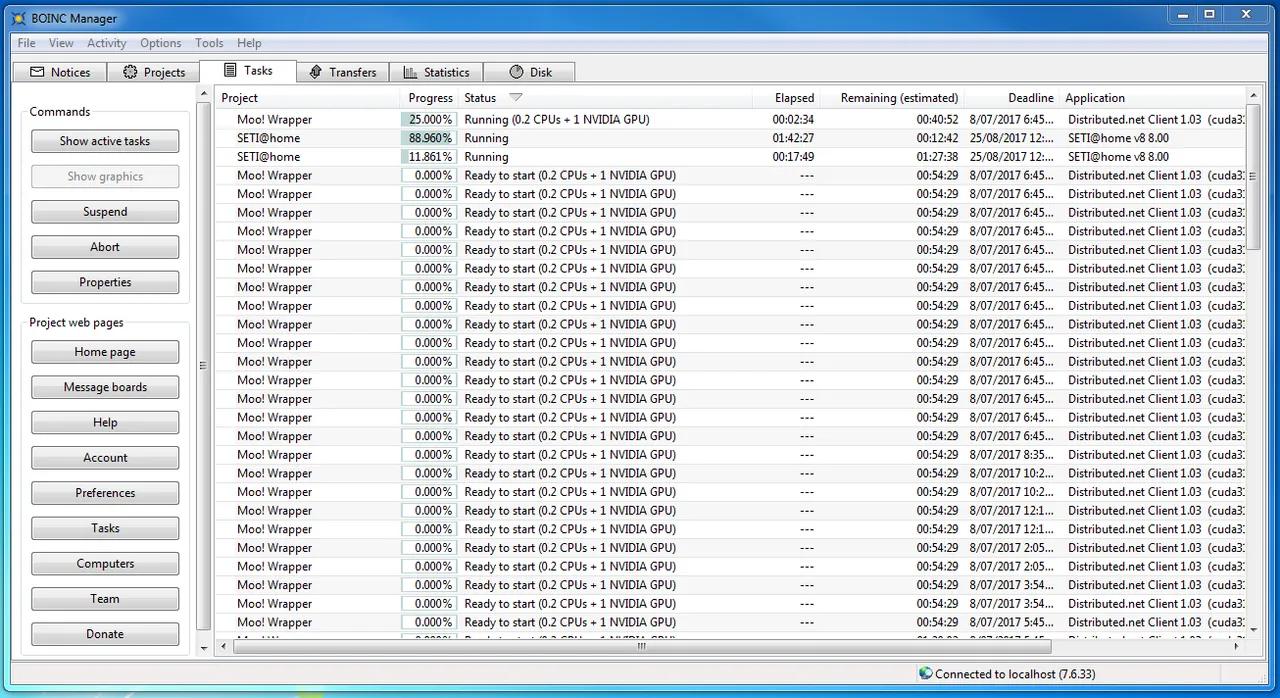
Task: Open the Preferences web page
Action: (x=105, y=493)
